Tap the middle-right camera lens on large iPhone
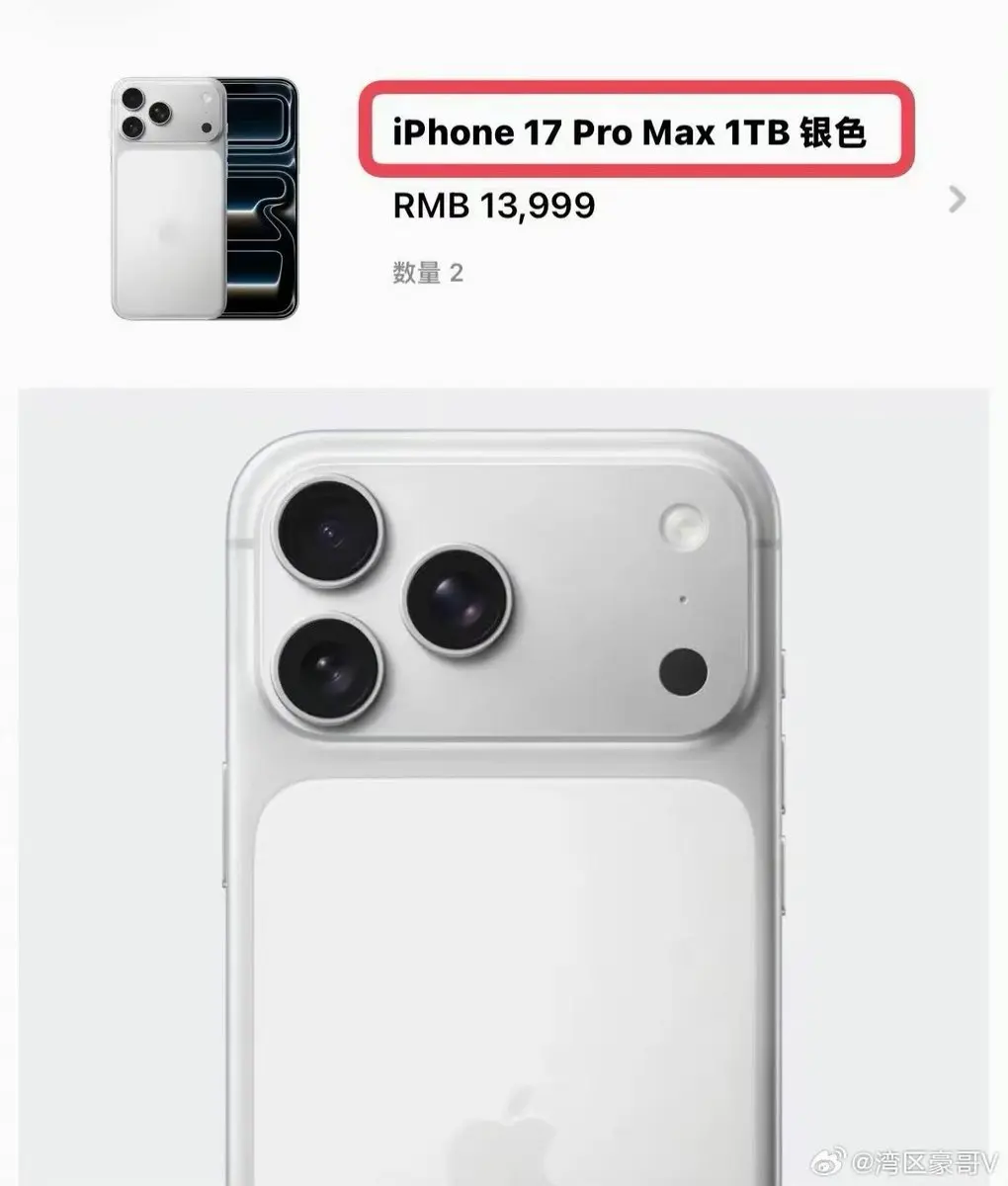1008x1186 pixels. pyautogui.click(x=459, y=601)
